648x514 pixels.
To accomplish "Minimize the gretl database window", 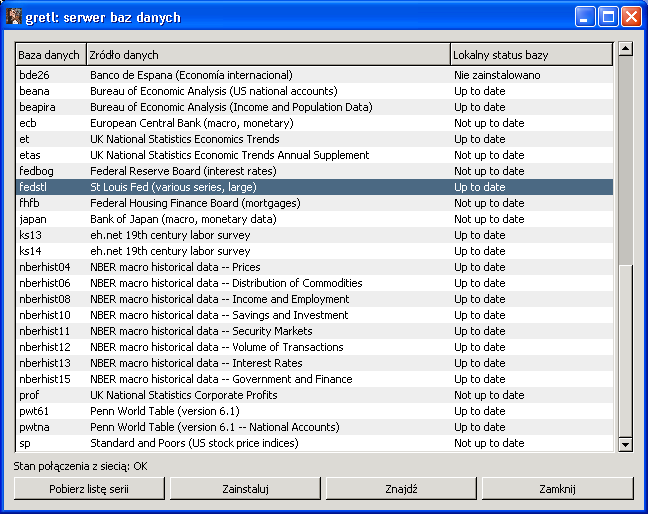I will [584, 17].
